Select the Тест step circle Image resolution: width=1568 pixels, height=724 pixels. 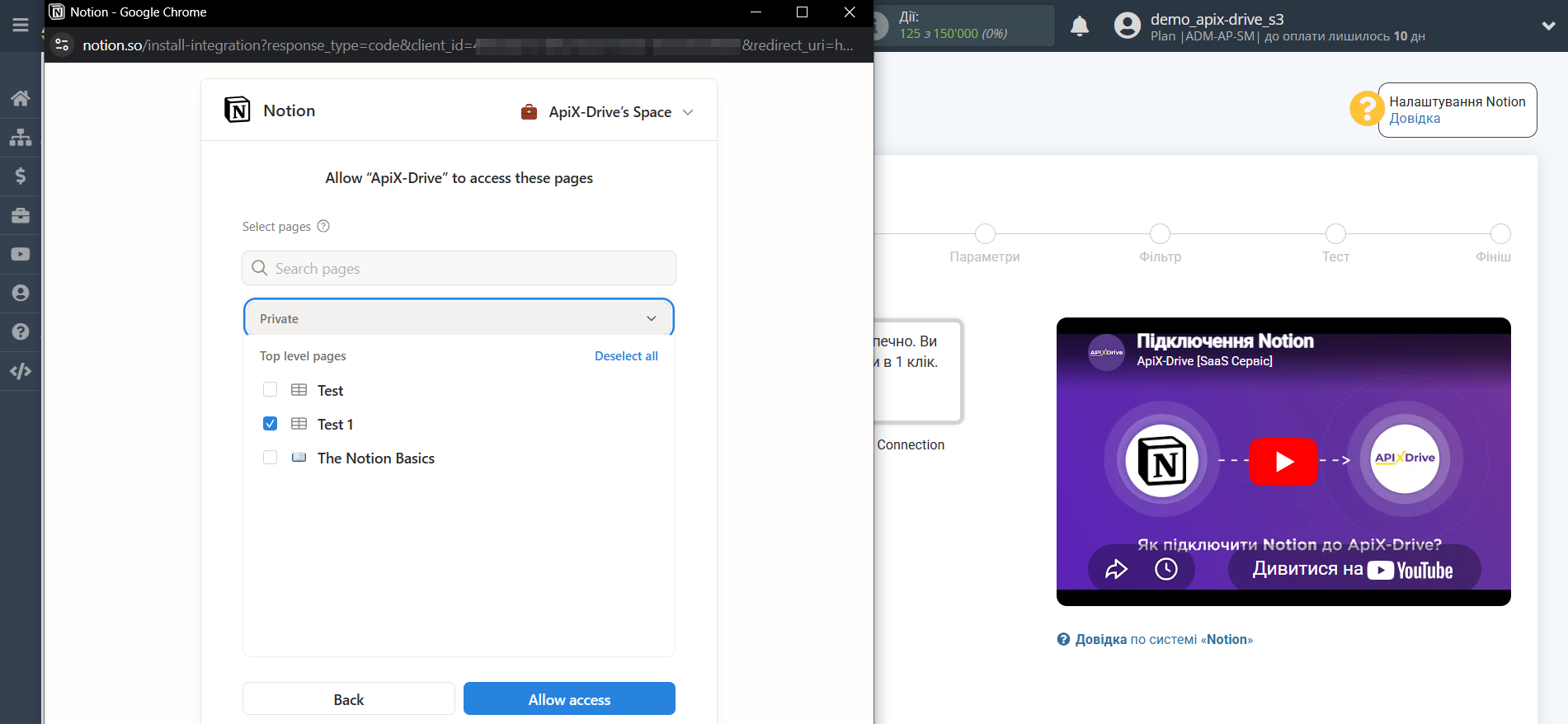1335,234
